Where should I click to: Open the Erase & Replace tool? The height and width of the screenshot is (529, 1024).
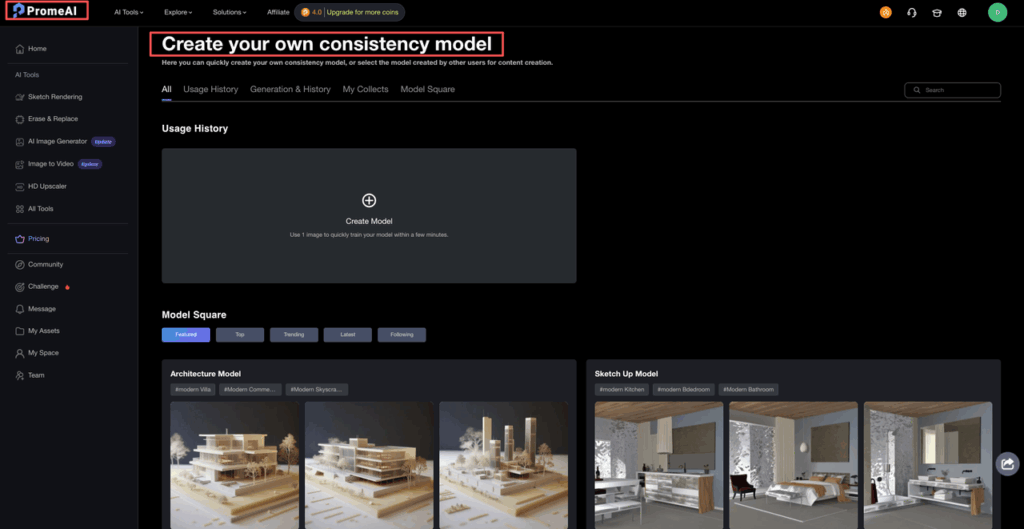pyautogui.click(x=46, y=120)
